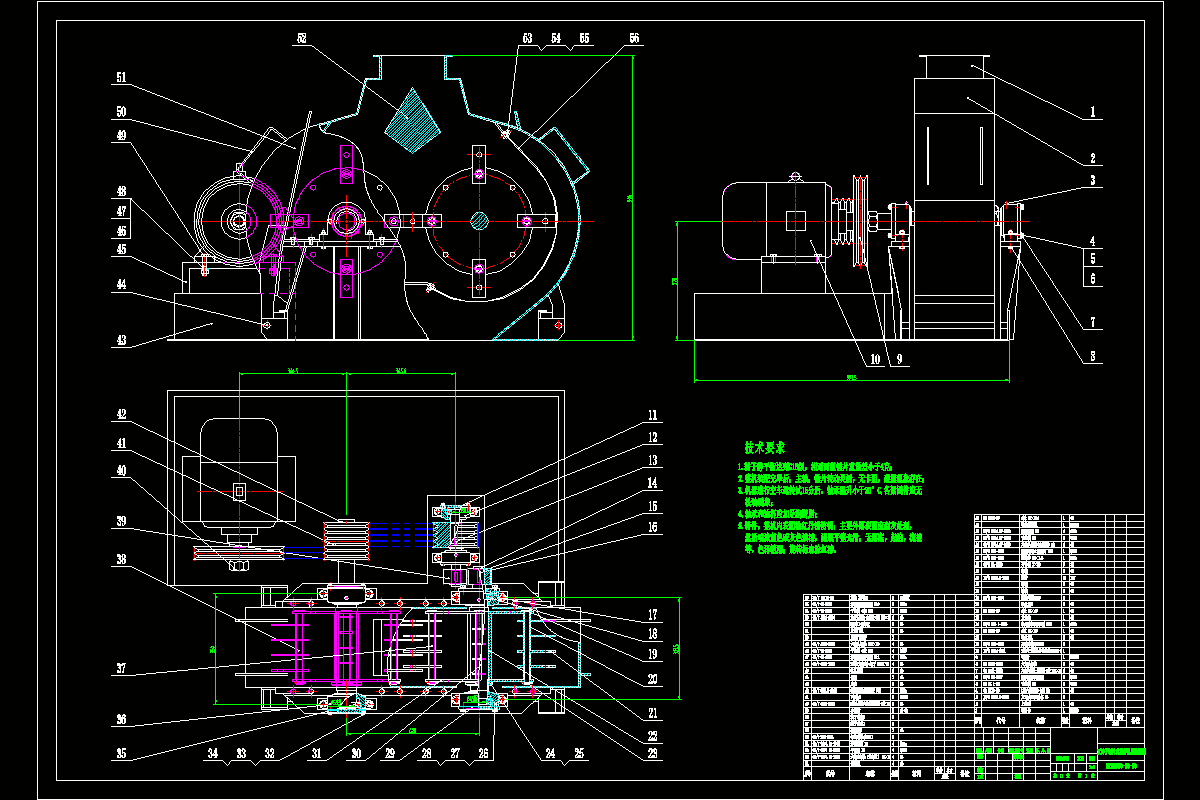The height and width of the screenshot is (800, 1200).
Task: Click part callout number 13
Action: point(653,460)
